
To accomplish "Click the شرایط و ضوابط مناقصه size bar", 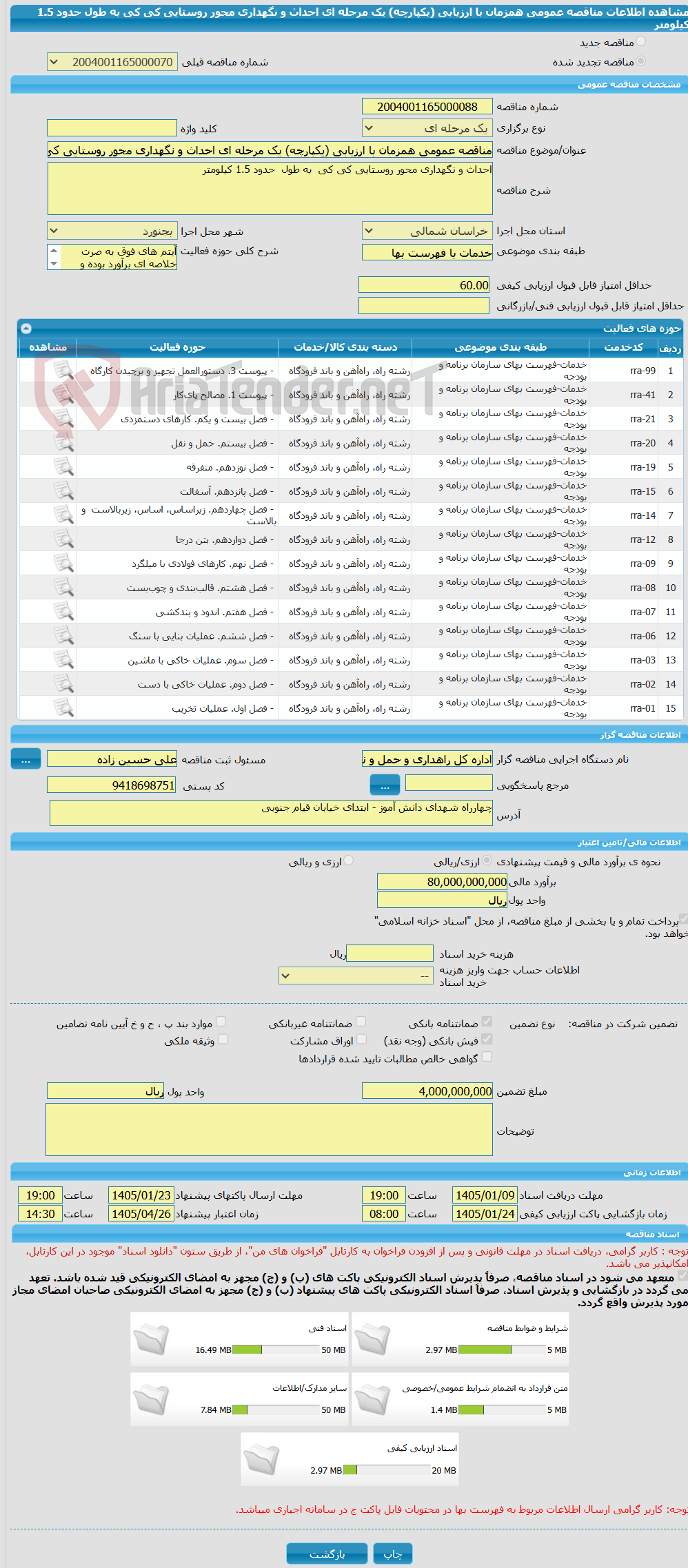I will click(x=502, y=1350).
